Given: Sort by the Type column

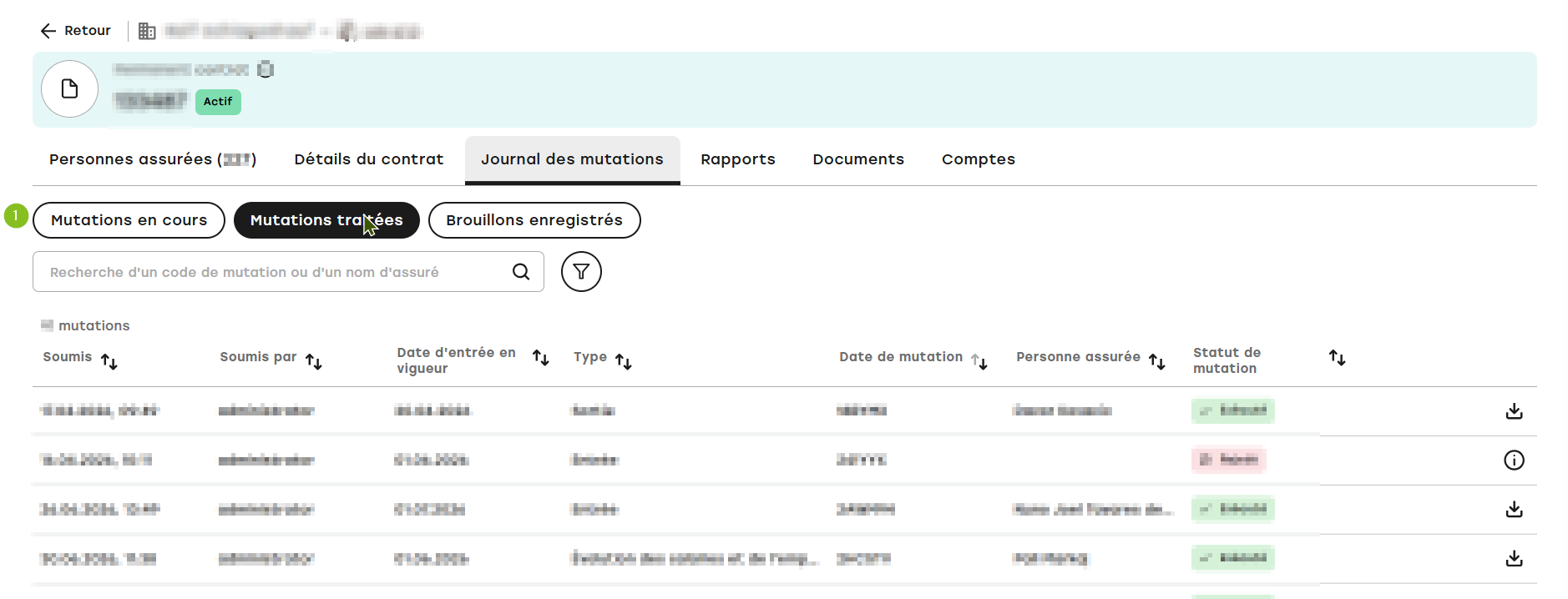Looking at the screenshot, I should pos(624,361).
